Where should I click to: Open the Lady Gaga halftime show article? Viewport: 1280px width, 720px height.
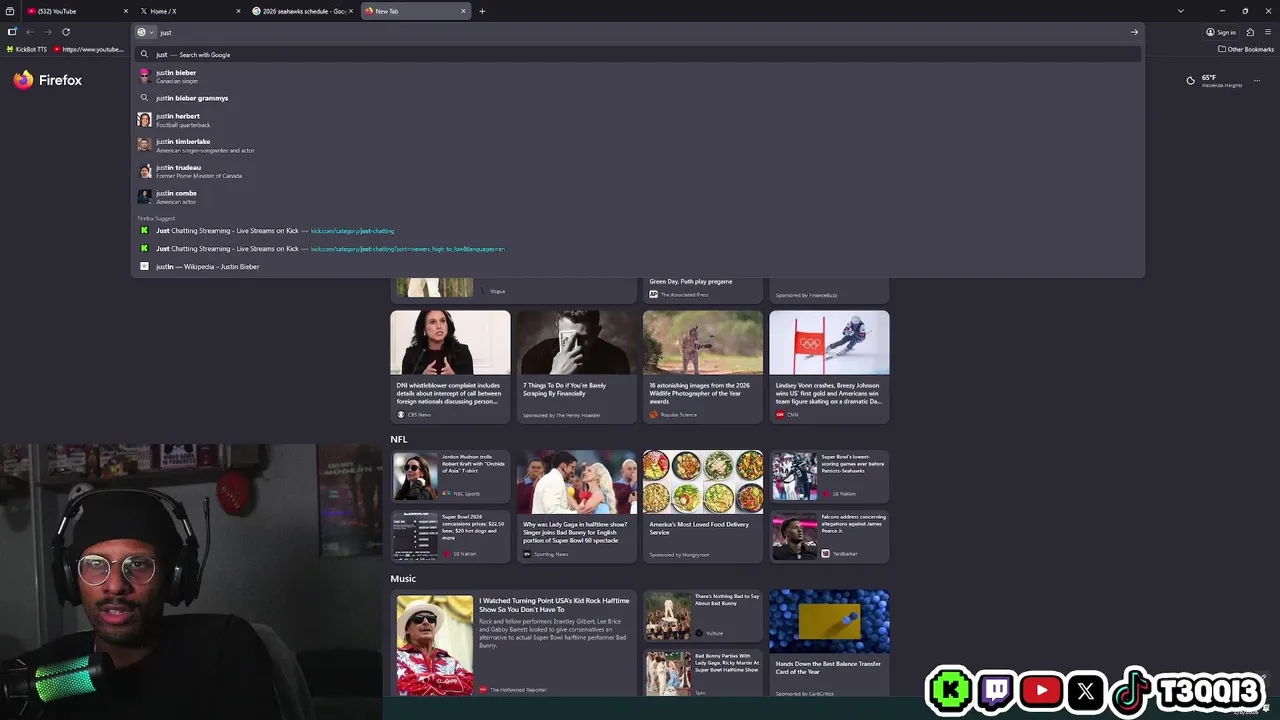click(576, 505)
